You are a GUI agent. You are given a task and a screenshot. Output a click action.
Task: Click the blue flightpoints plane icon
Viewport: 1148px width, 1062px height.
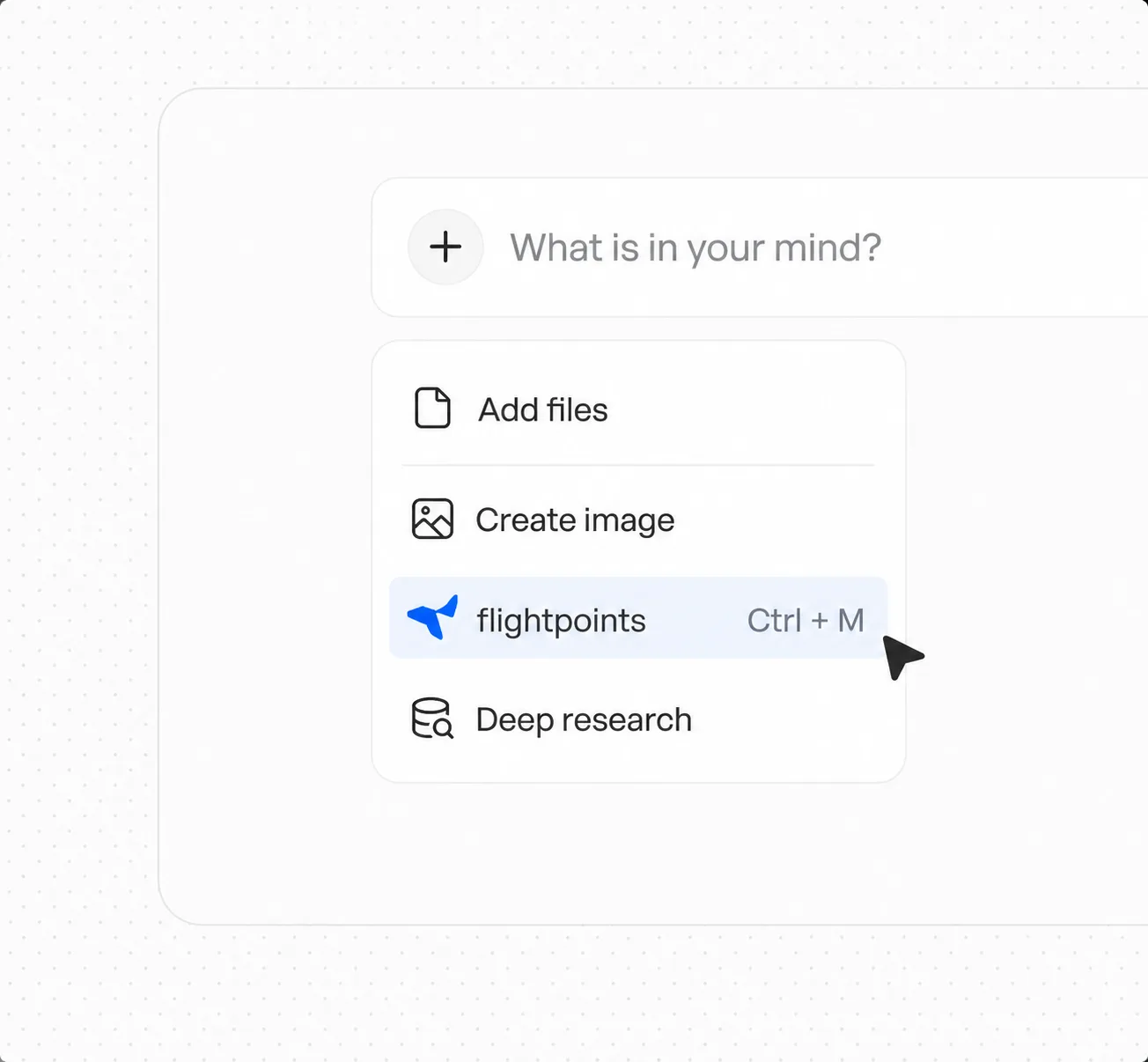(432, 617)
